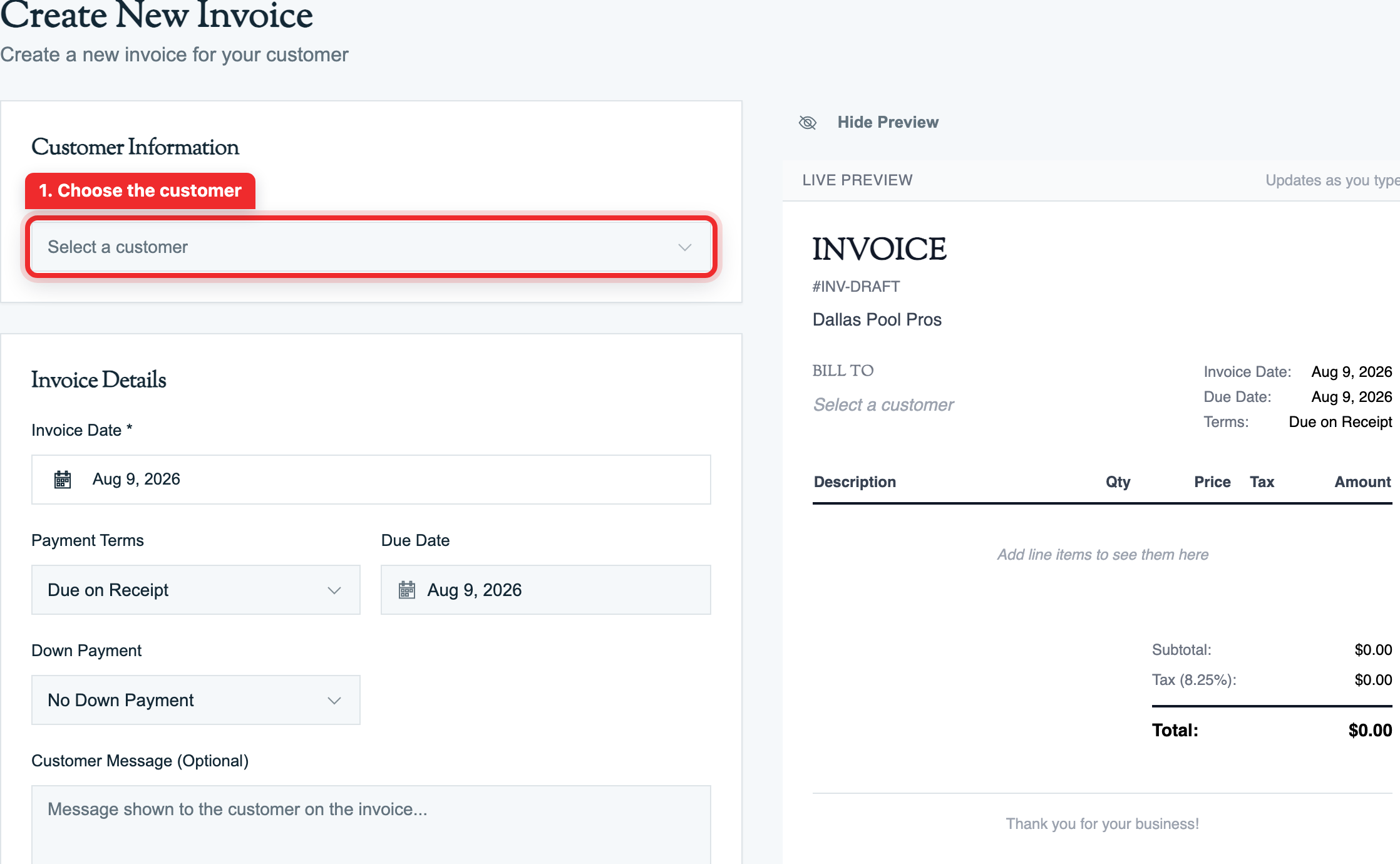
Task: Click the Subtotal: label in preview
Action: click(1181, 650)
